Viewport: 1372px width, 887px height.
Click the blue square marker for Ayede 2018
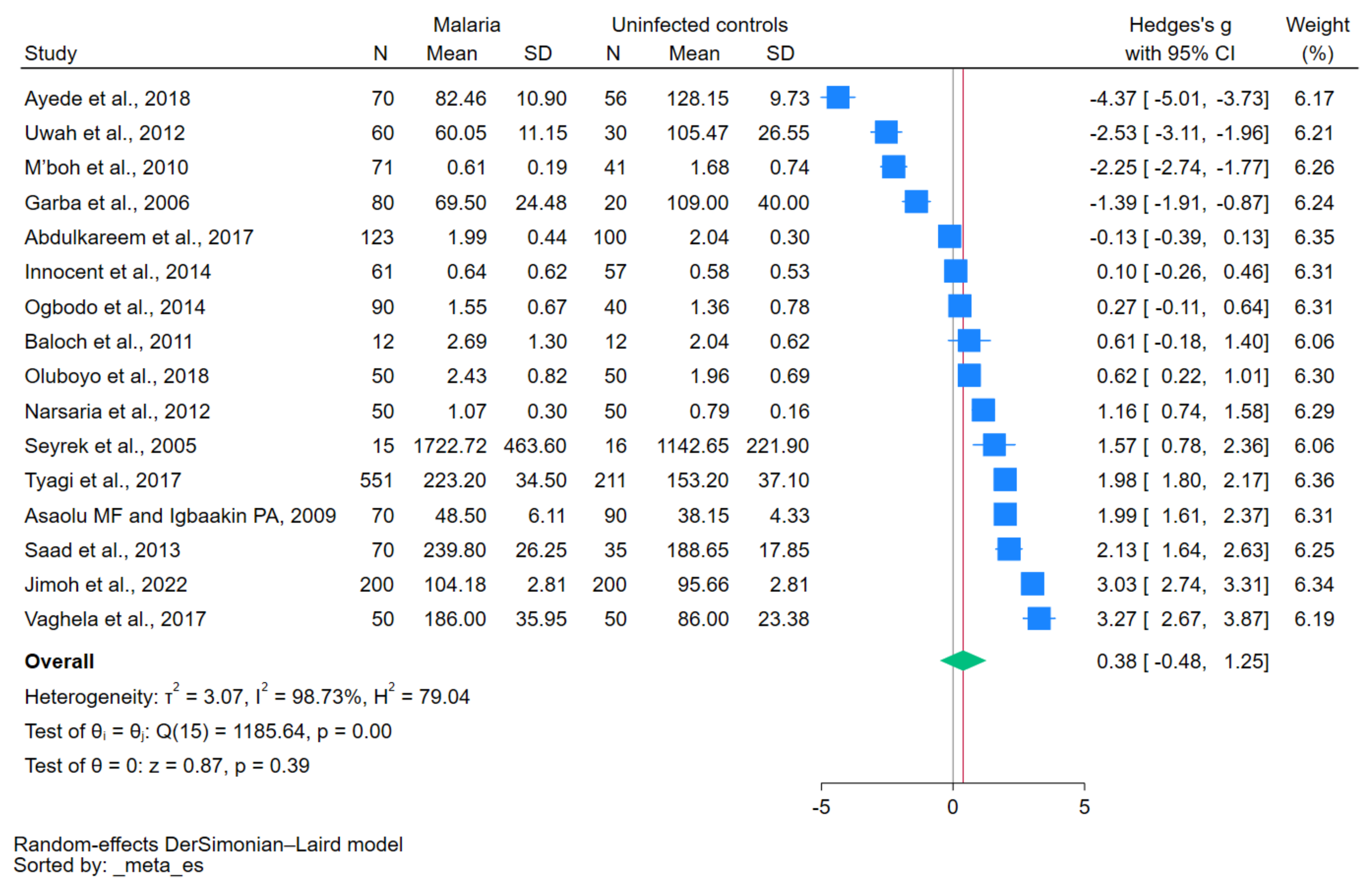[x=838, y=98]
